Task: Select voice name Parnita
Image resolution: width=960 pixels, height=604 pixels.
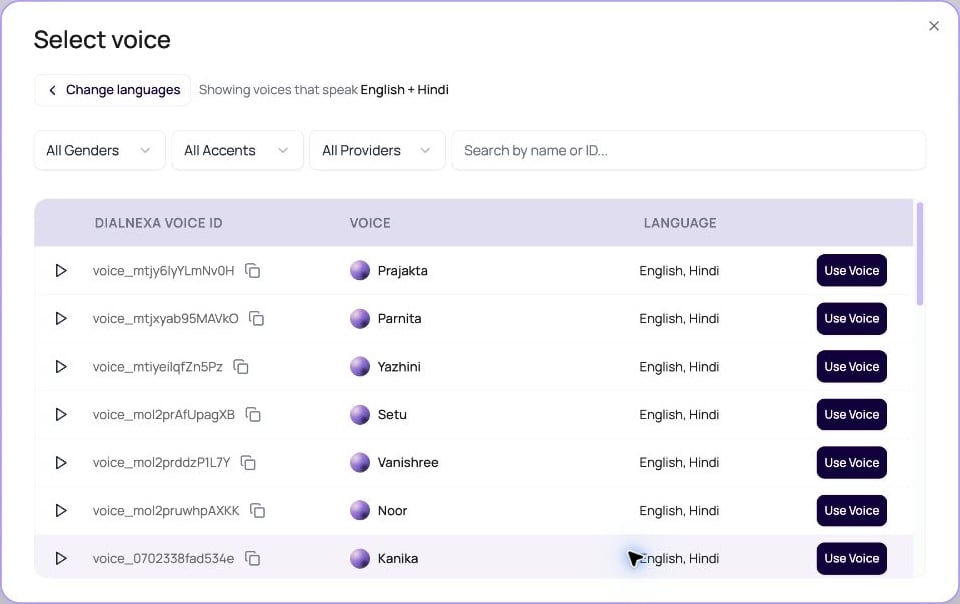Action: 399,318
